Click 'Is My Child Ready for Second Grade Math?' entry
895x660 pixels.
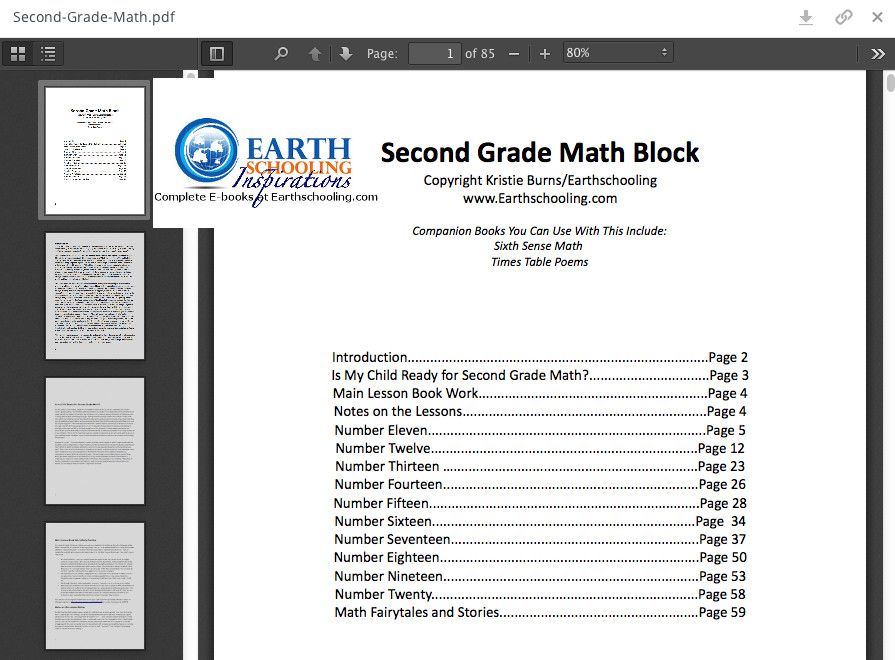coord(539,375)
